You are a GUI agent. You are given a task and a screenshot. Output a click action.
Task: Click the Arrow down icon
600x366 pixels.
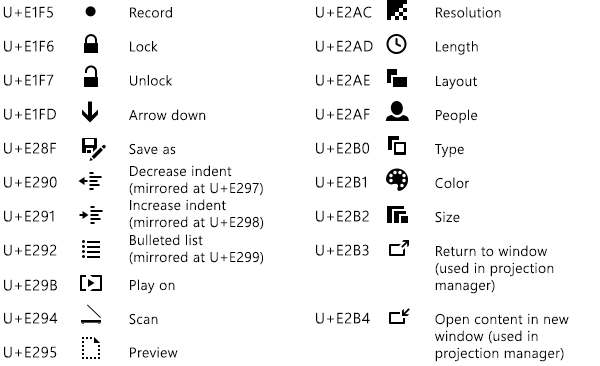click(x=90, y=112)
